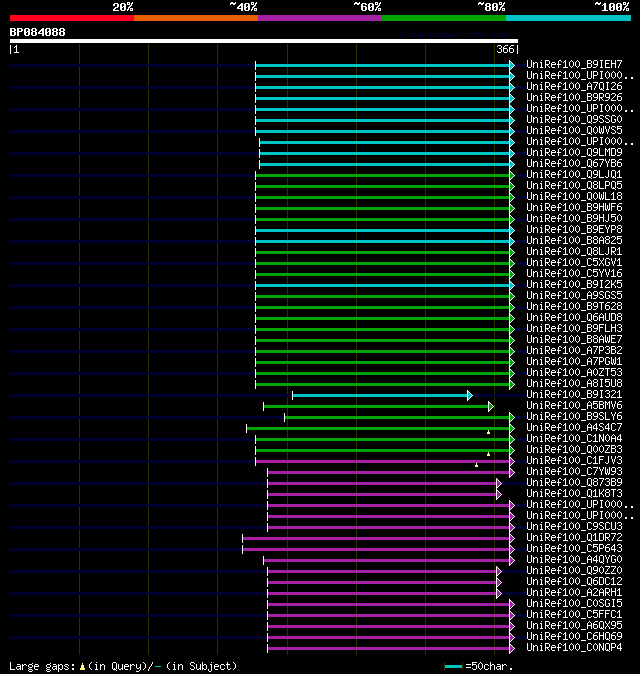This screenshot has width=640, height=674.
Task: Open hit UniRef100_Q1K8T3
Action: (x=574, y=493)
